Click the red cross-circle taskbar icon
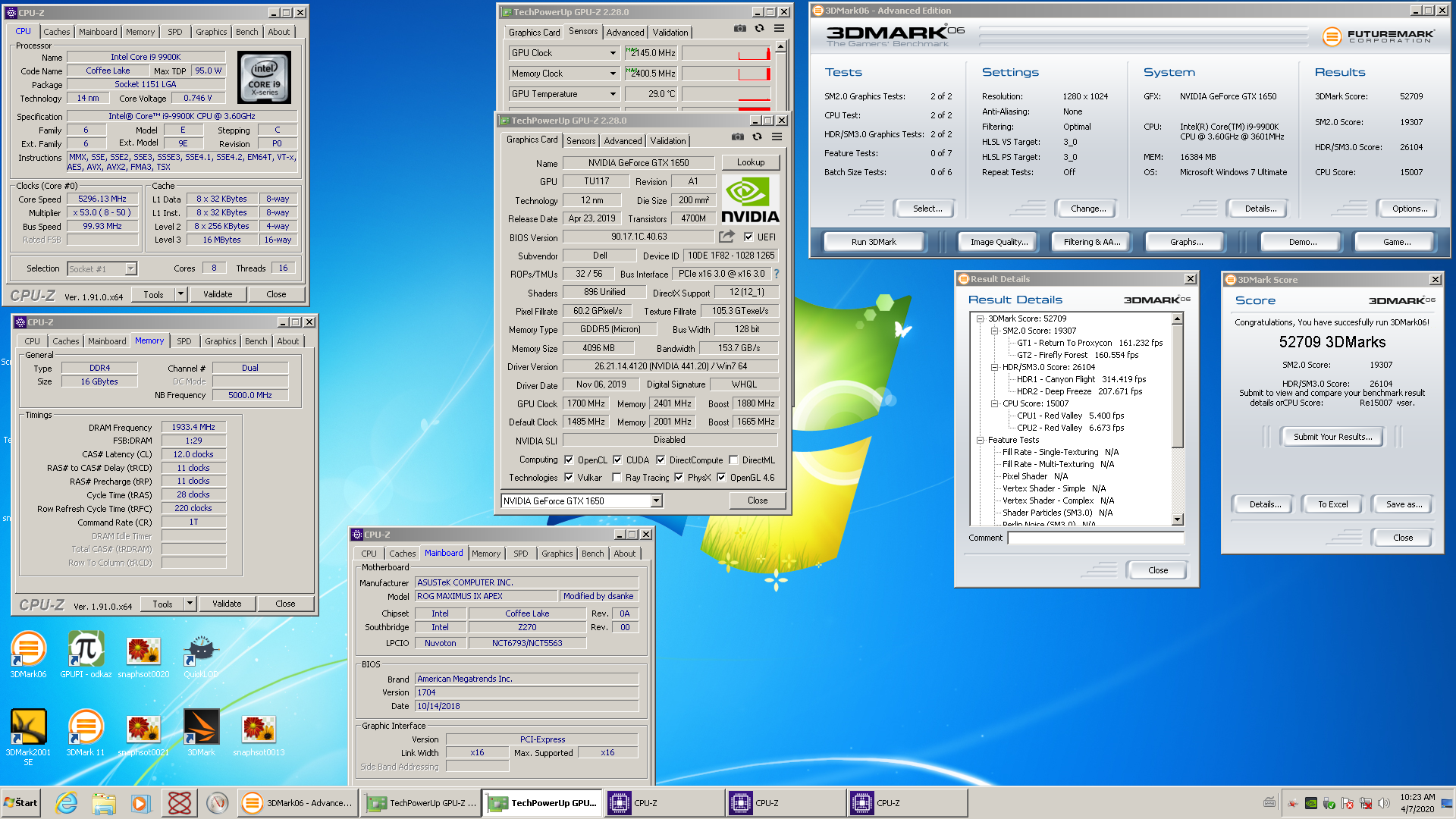 click(180, 802)
